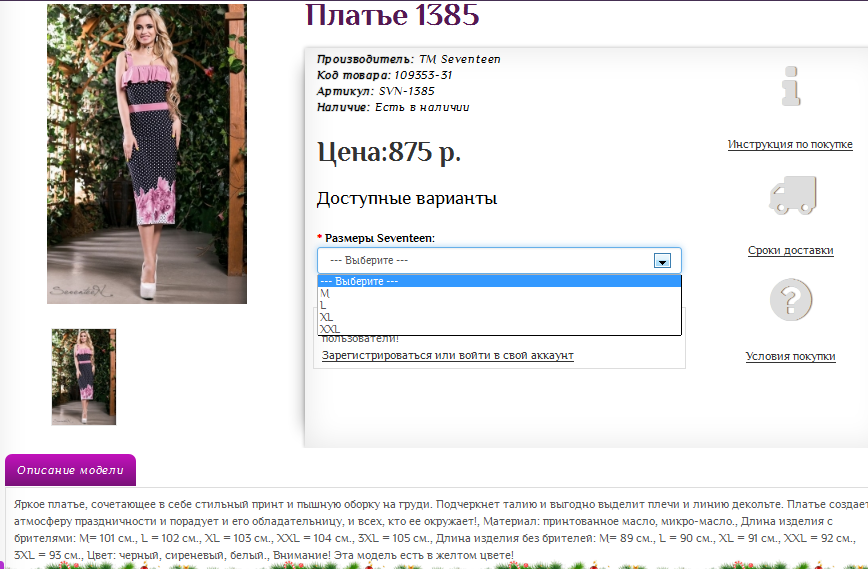Viewport: 868px width, 569px height.
Task: Click the TM Seventeen manufacturer name
Action: (459, 59)
